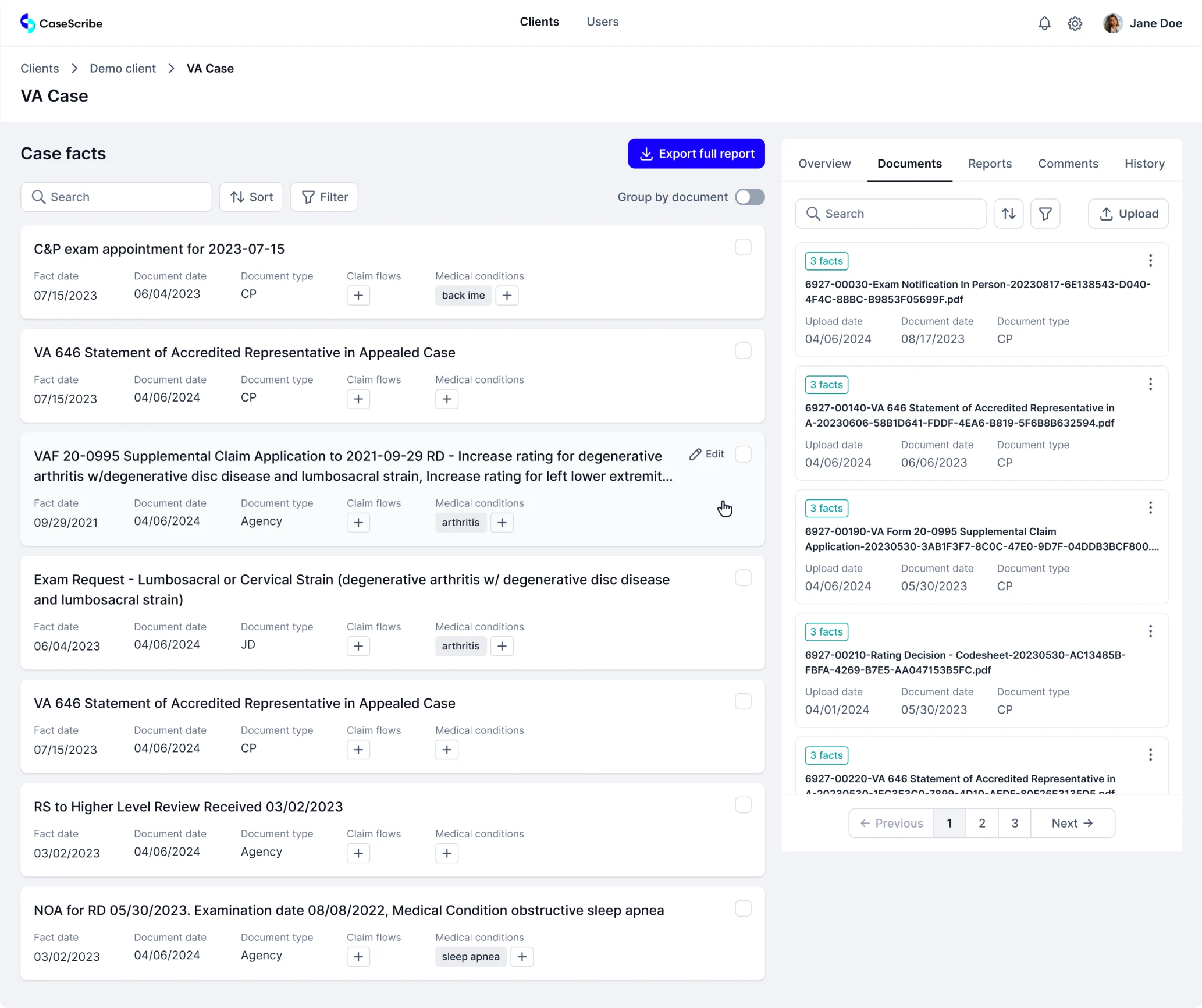The height and width of the screenshot is (1008, 1202).
Task: Open the filter icon in the Documents panel
Action: [1045, 214]
